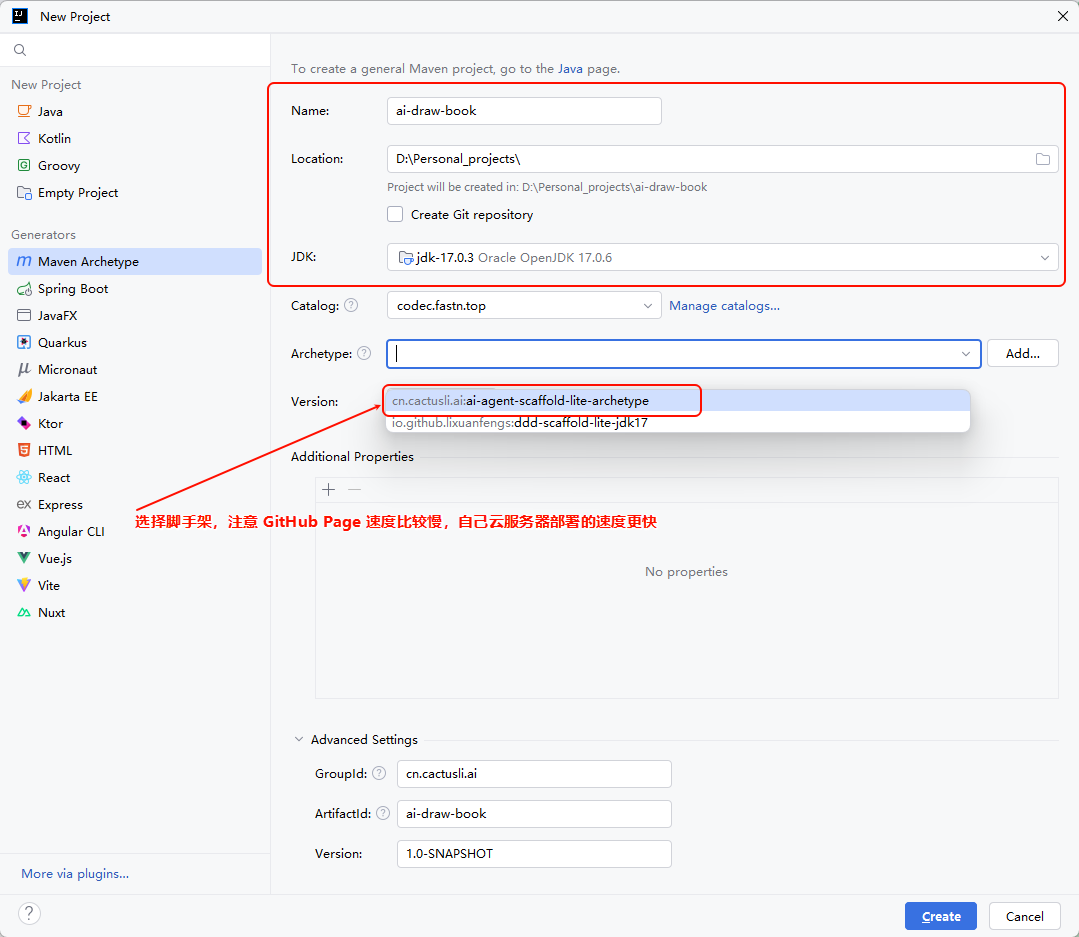This screenshot has height=937, width=1079.
Task: Open the JDK dropdown
Action: (x=723, y=257)
